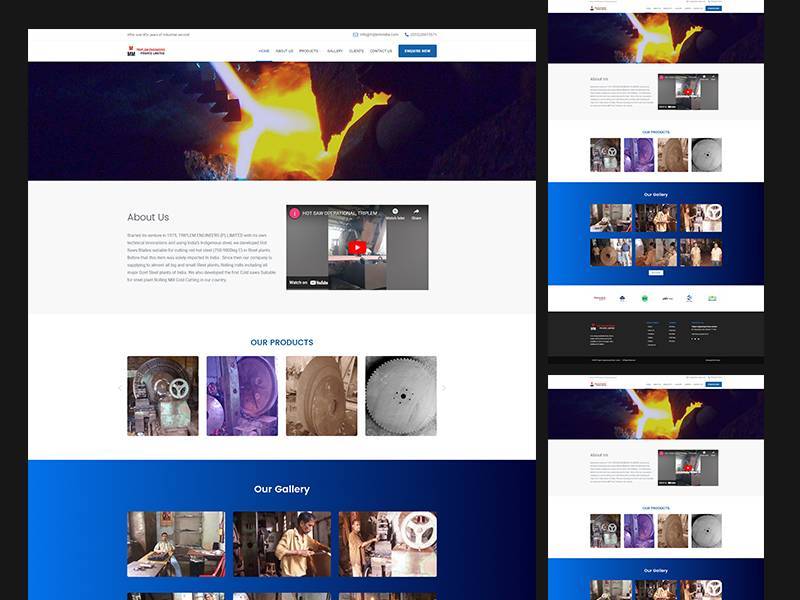Click the ENQUIRE NOW button on the large page
800x600 pixels.
pos(417,51)
